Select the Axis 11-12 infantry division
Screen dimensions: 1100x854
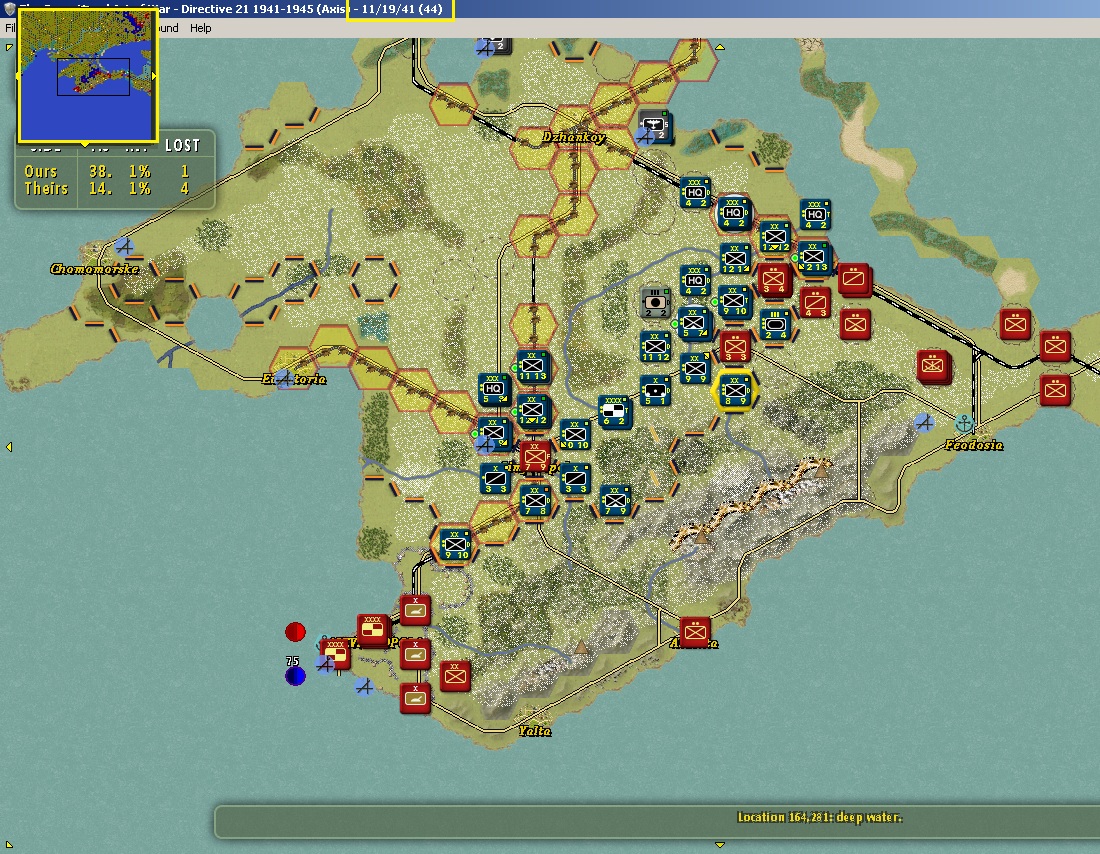coord(655,347)
